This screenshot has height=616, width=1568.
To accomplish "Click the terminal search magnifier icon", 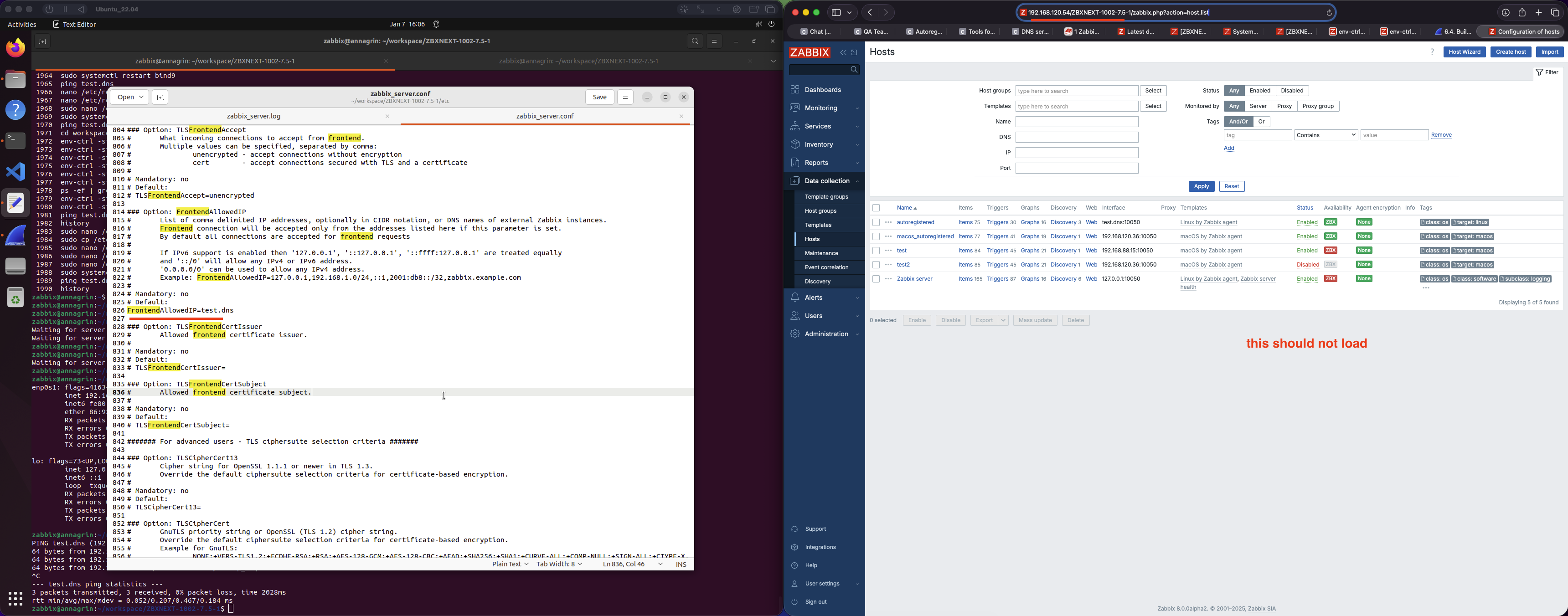I will coord(695,41).
